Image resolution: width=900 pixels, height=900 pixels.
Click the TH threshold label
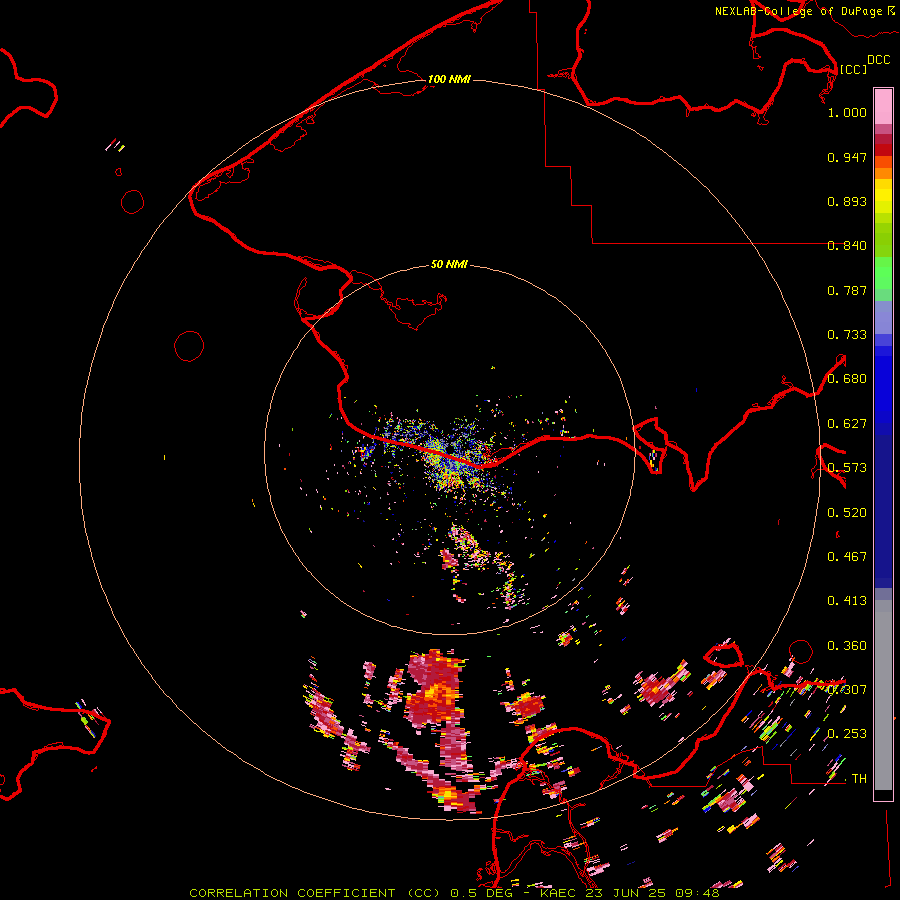(x=859, y=779)
